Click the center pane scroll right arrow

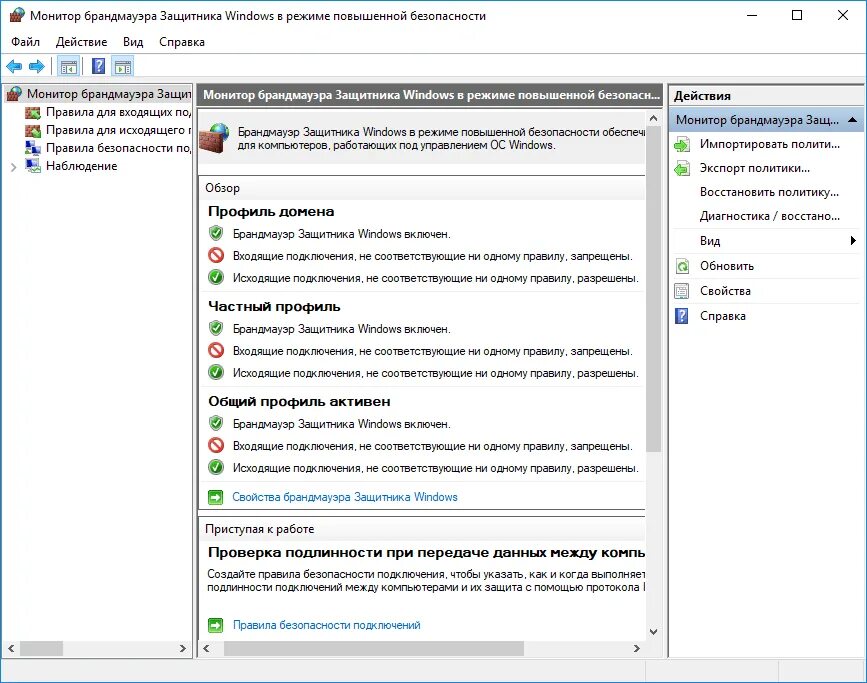(x=637, y=648)
